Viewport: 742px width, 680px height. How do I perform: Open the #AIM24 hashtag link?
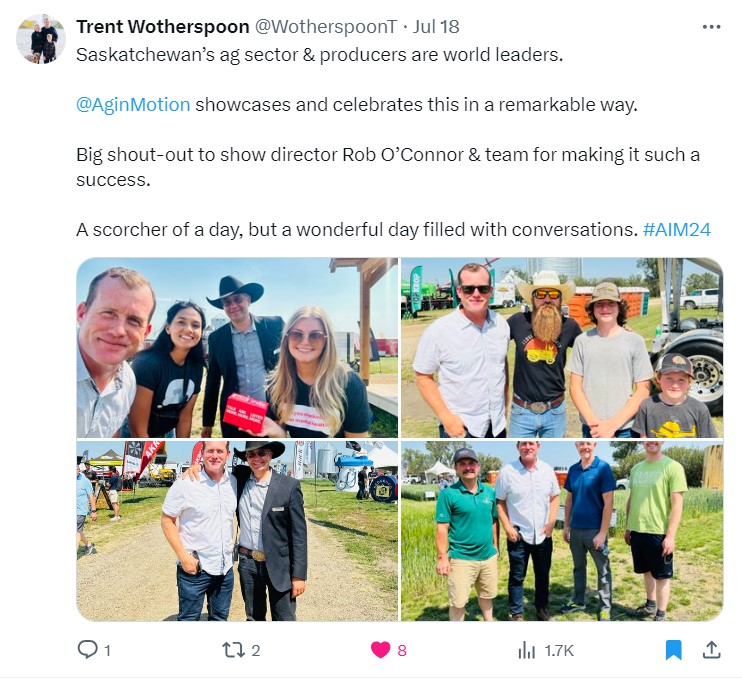pos(677,230)
